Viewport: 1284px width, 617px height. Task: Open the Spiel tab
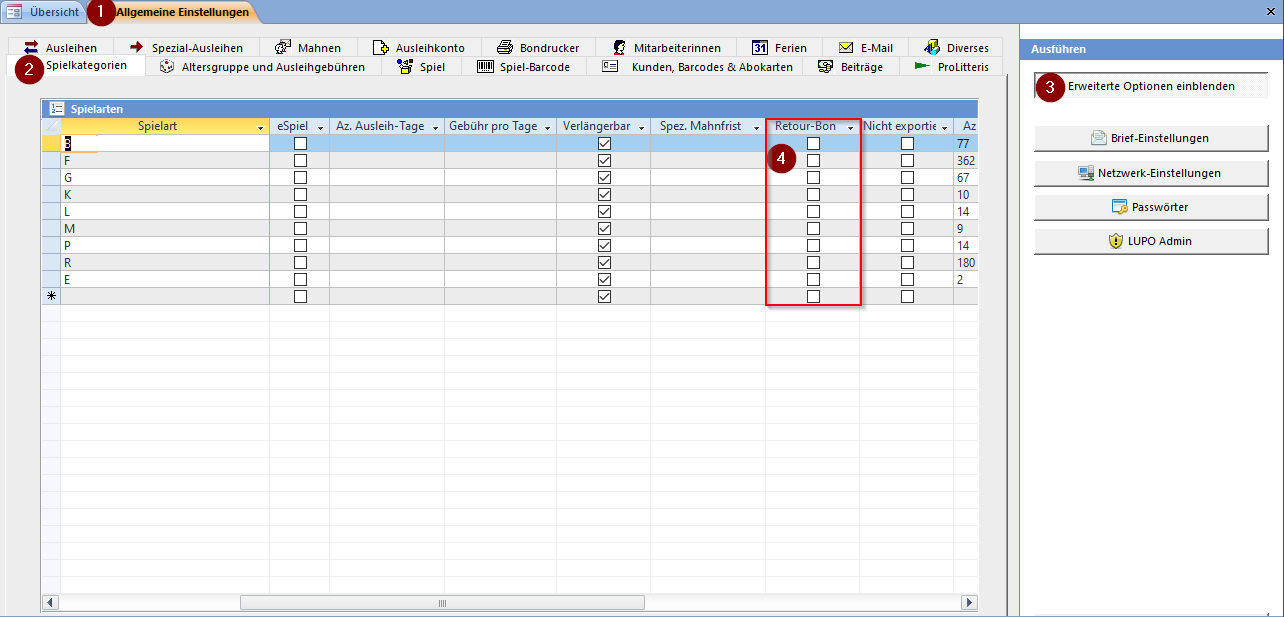coord(421,67)
